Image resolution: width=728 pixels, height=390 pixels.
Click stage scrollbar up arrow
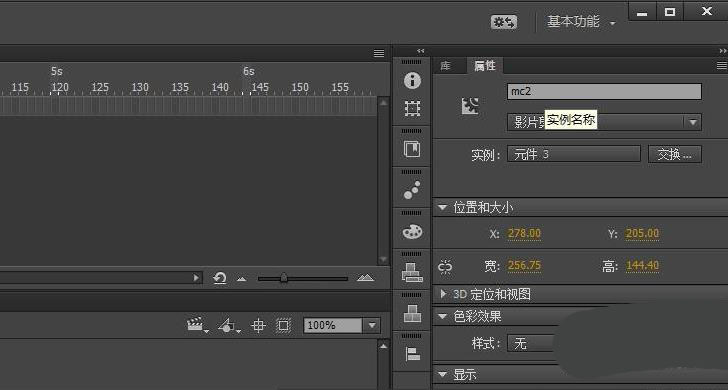[x=383, y=346]
